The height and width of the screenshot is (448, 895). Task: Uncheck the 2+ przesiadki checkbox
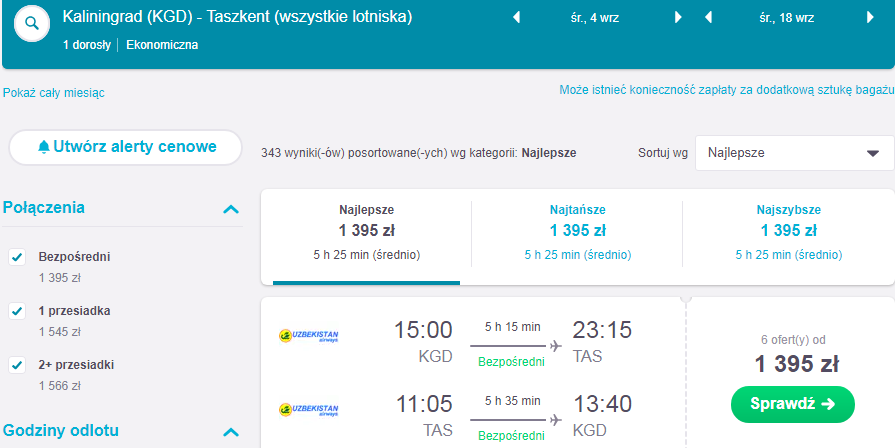pyautogui.click(x=17, y=365)
